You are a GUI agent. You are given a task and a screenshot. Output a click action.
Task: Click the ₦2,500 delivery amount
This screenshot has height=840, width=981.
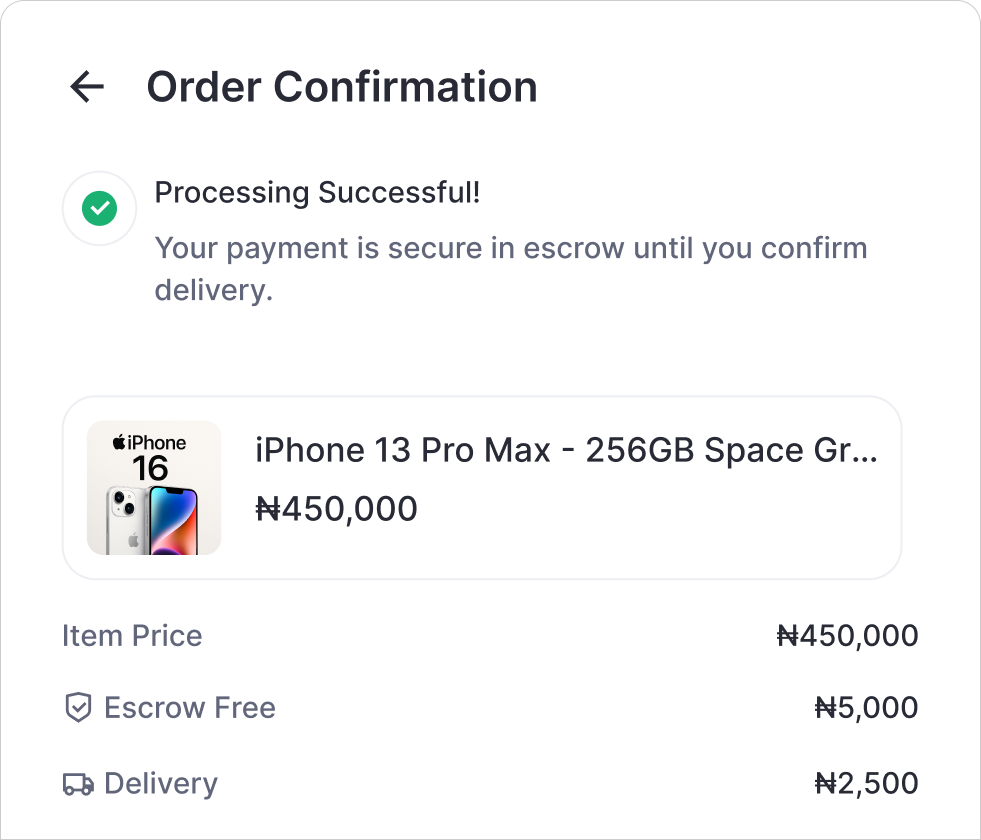(866, 784)
